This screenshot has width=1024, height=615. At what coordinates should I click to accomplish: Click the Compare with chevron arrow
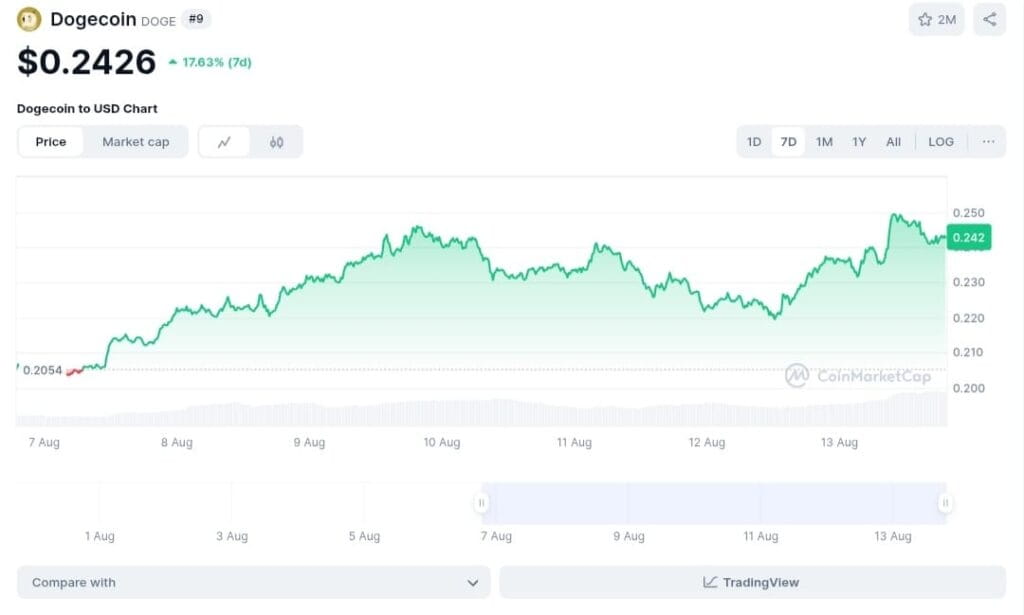(473, 582)
